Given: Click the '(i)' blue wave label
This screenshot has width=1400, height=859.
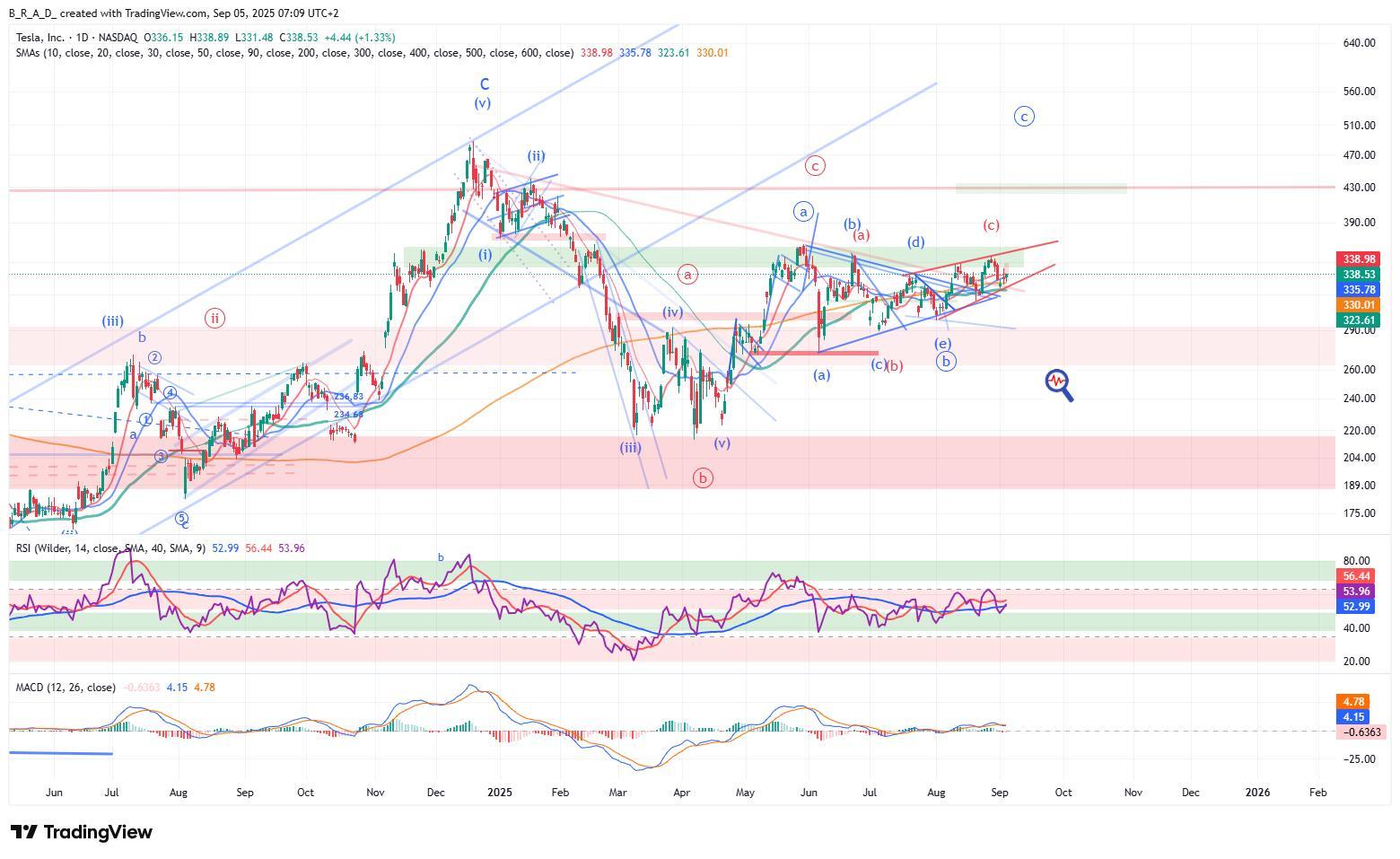Looking at the screenshot, I should click(485, 255).
